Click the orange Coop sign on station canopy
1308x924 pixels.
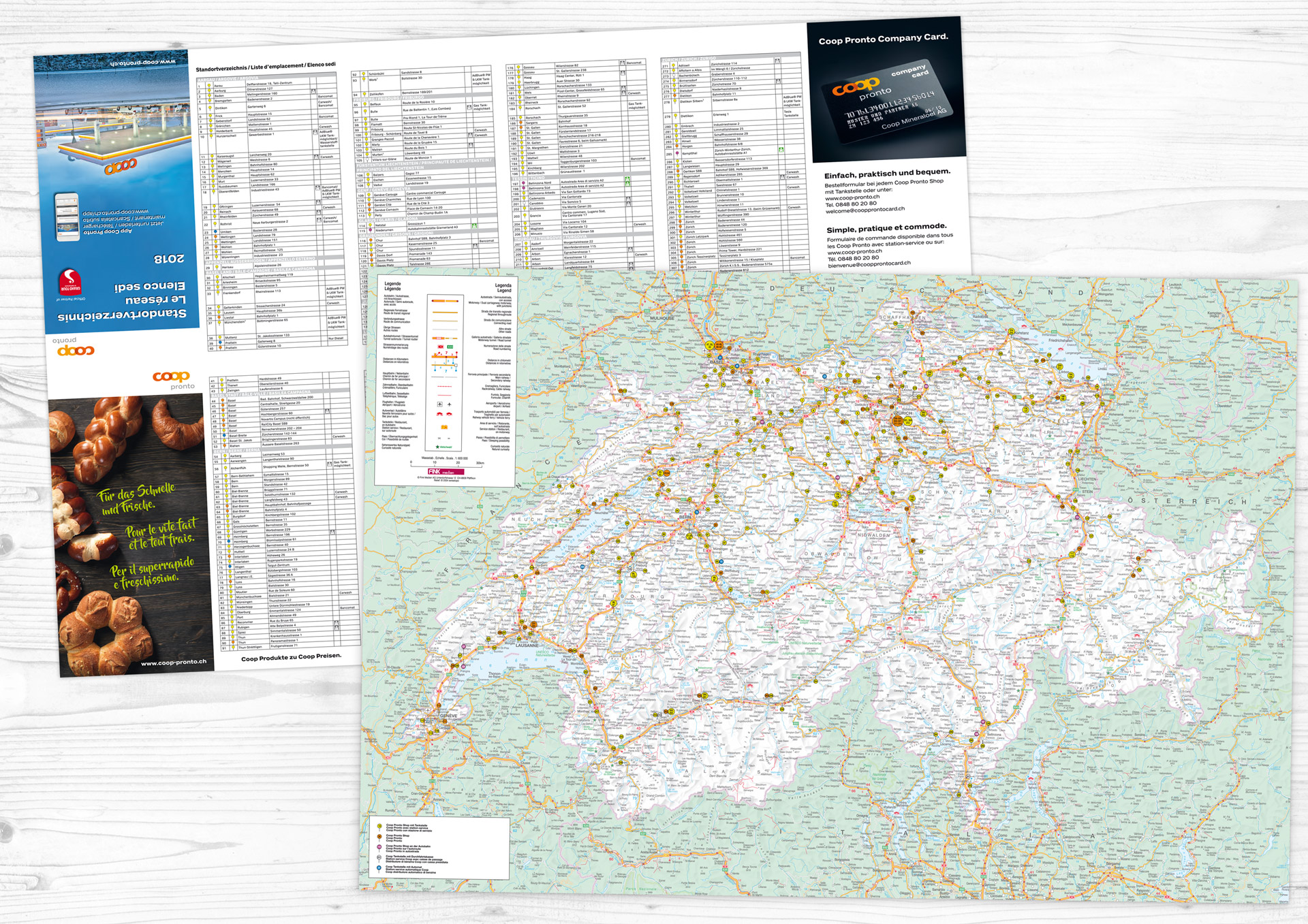point(121,165)
